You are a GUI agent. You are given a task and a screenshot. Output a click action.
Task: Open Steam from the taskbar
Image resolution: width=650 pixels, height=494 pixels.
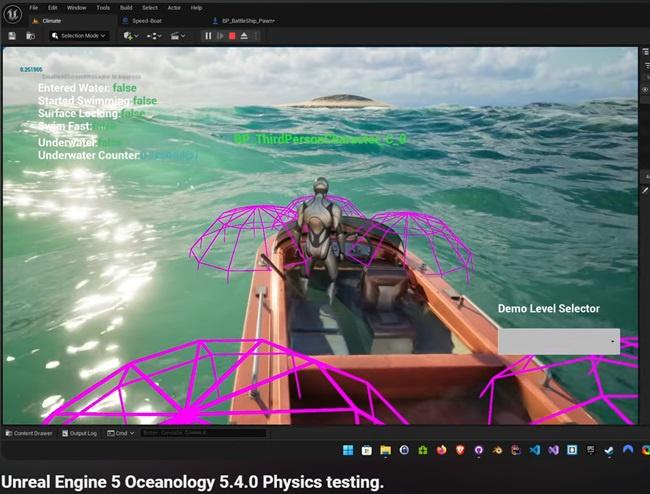[609, 450]
